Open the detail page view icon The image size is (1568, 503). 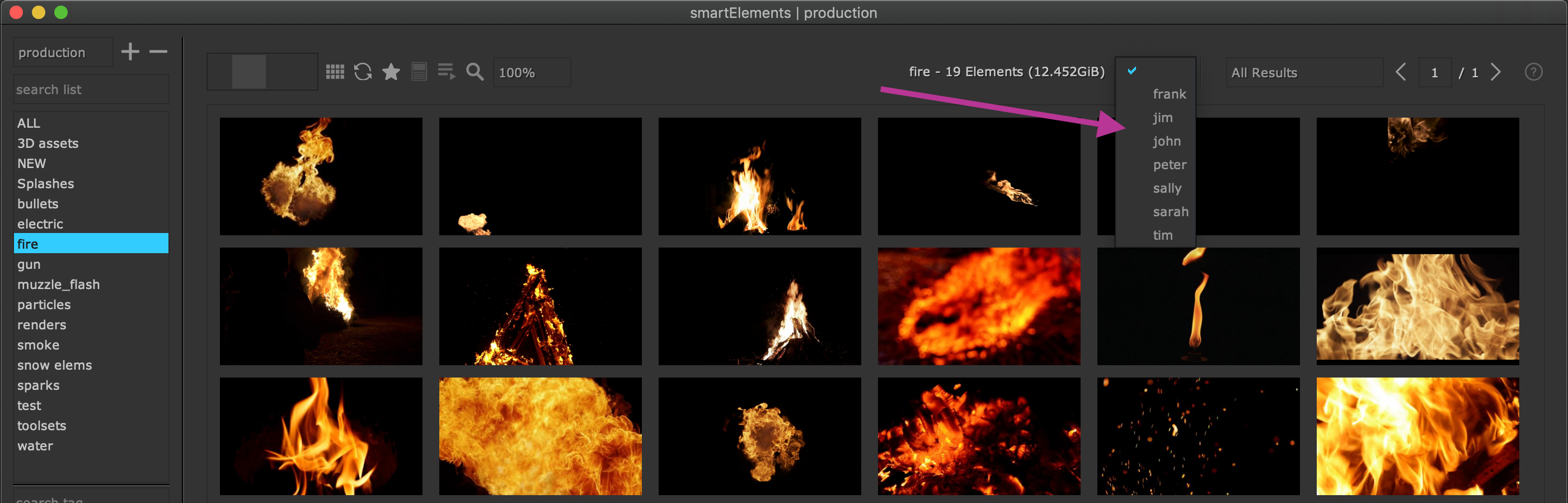[x=419, y=72]
